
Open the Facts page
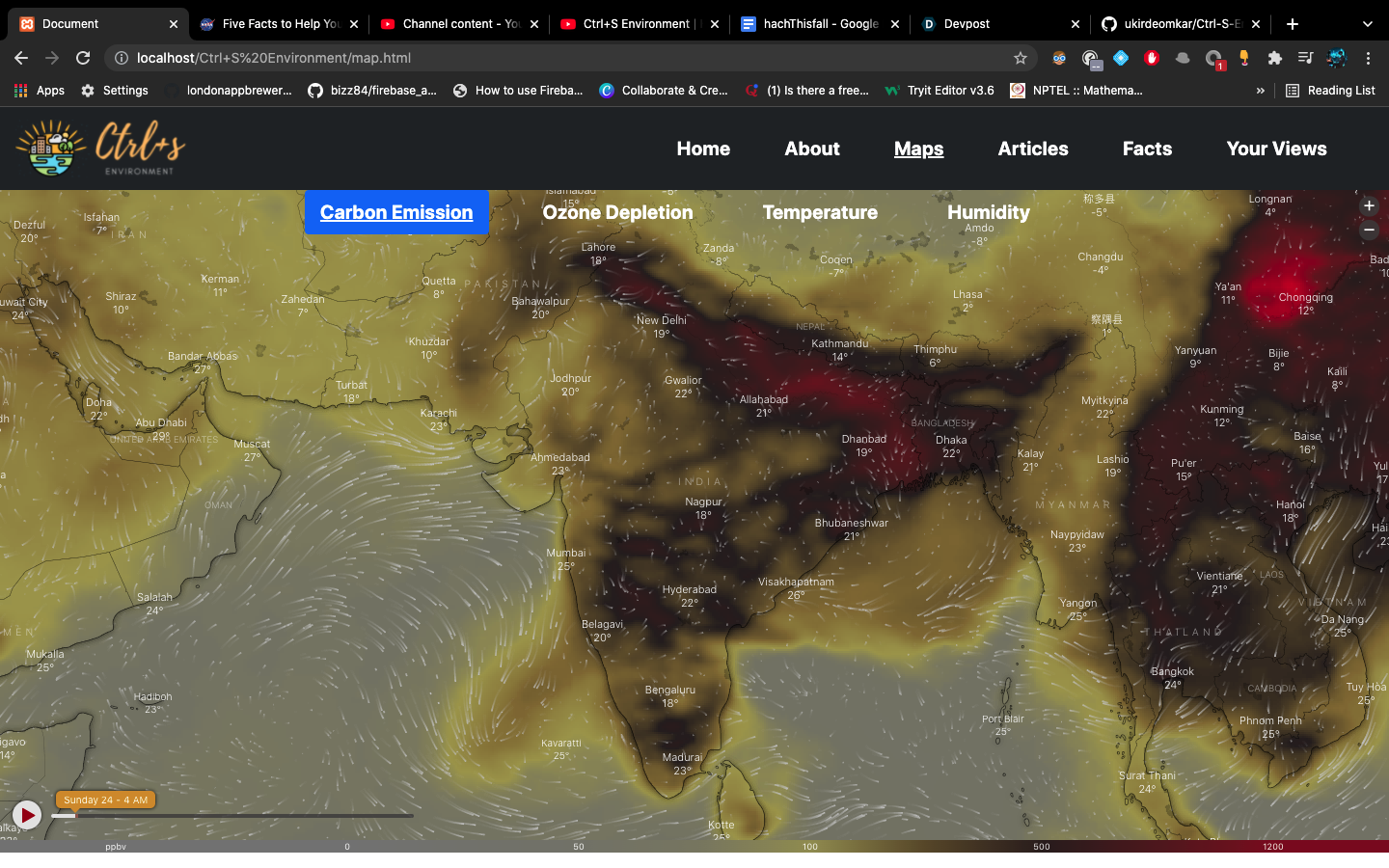coord(1147,149)
